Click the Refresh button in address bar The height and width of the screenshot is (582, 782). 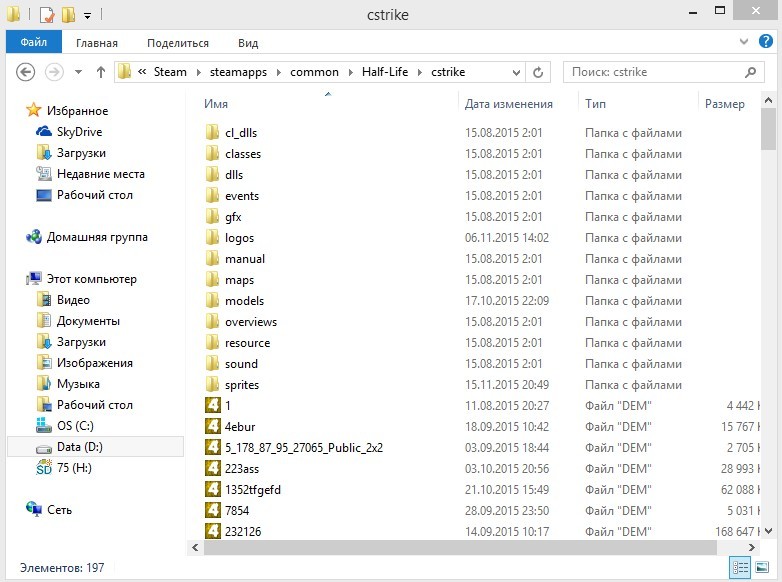(538, 72)
